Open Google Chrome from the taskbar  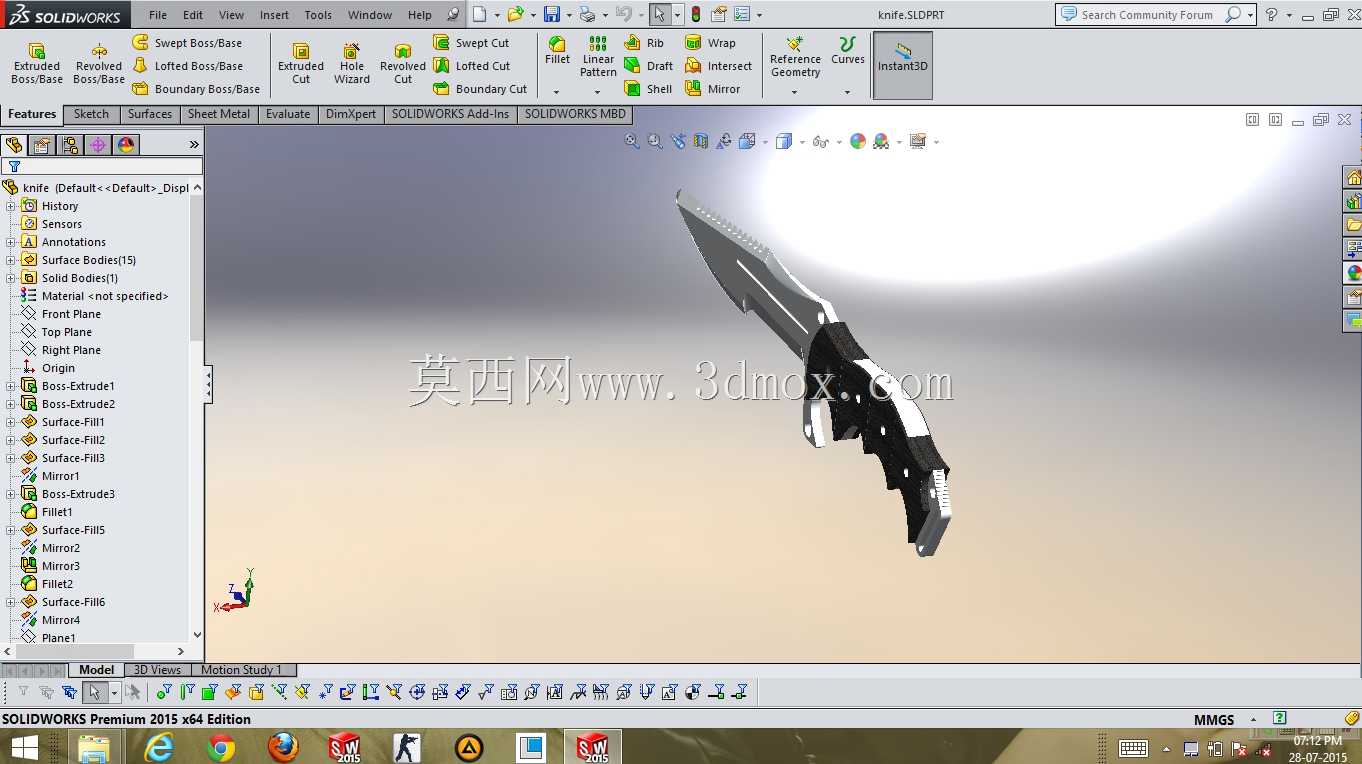click(x=221, y=747)
